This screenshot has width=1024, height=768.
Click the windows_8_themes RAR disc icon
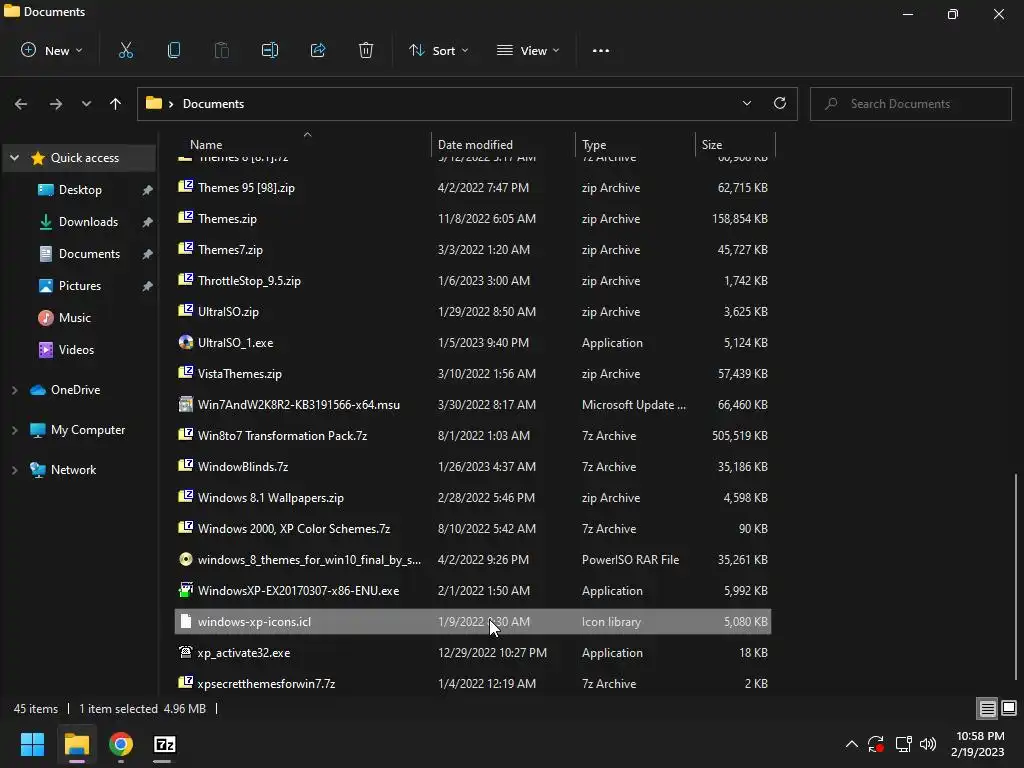tap(185, 559)
